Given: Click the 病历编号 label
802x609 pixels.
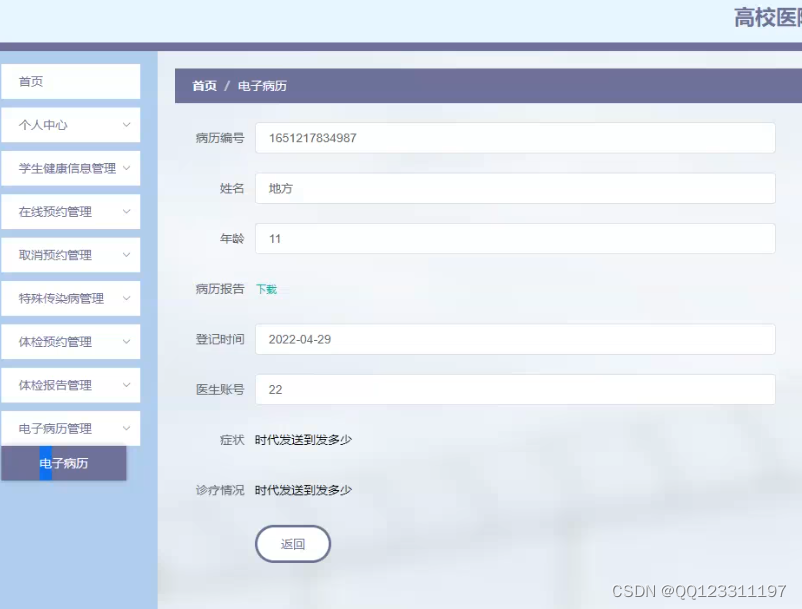Looking at the screenshot, I should (x=220, y=138).
